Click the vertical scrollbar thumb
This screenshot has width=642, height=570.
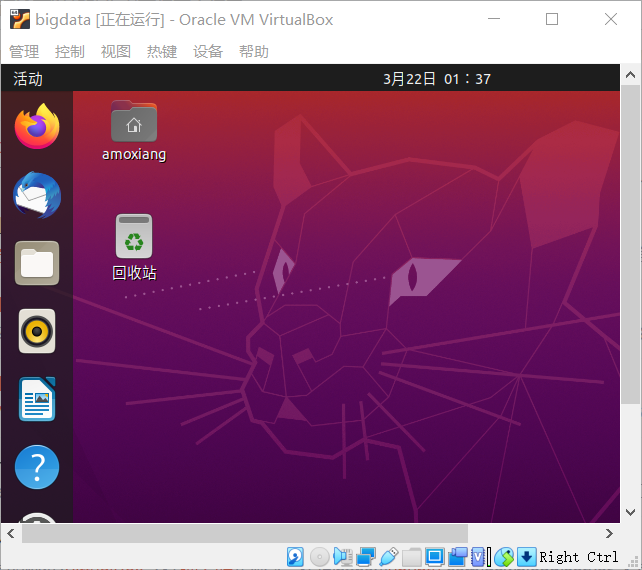pos(631,245)
